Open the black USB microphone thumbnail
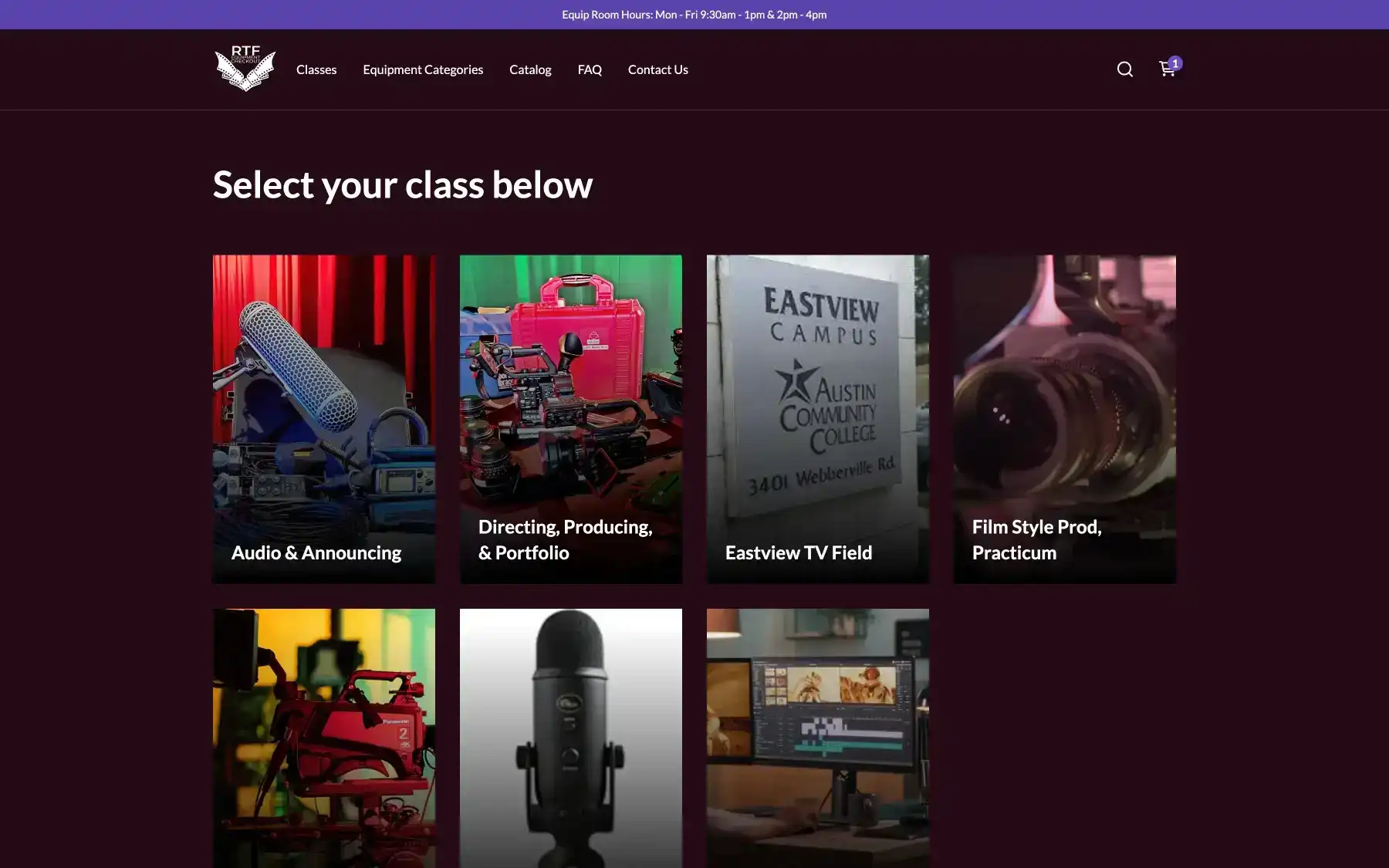This screenshot has width=1389, height=868. click(571, 738)
